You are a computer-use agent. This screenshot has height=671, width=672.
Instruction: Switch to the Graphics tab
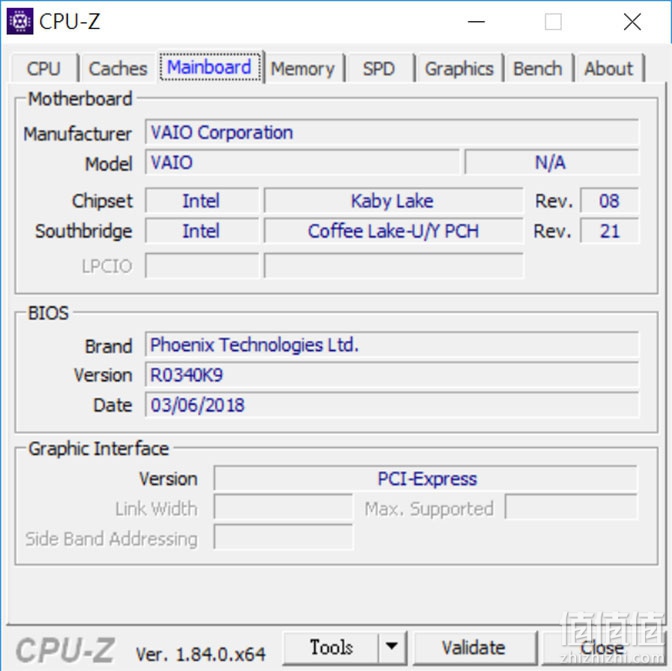pos(459,68)
